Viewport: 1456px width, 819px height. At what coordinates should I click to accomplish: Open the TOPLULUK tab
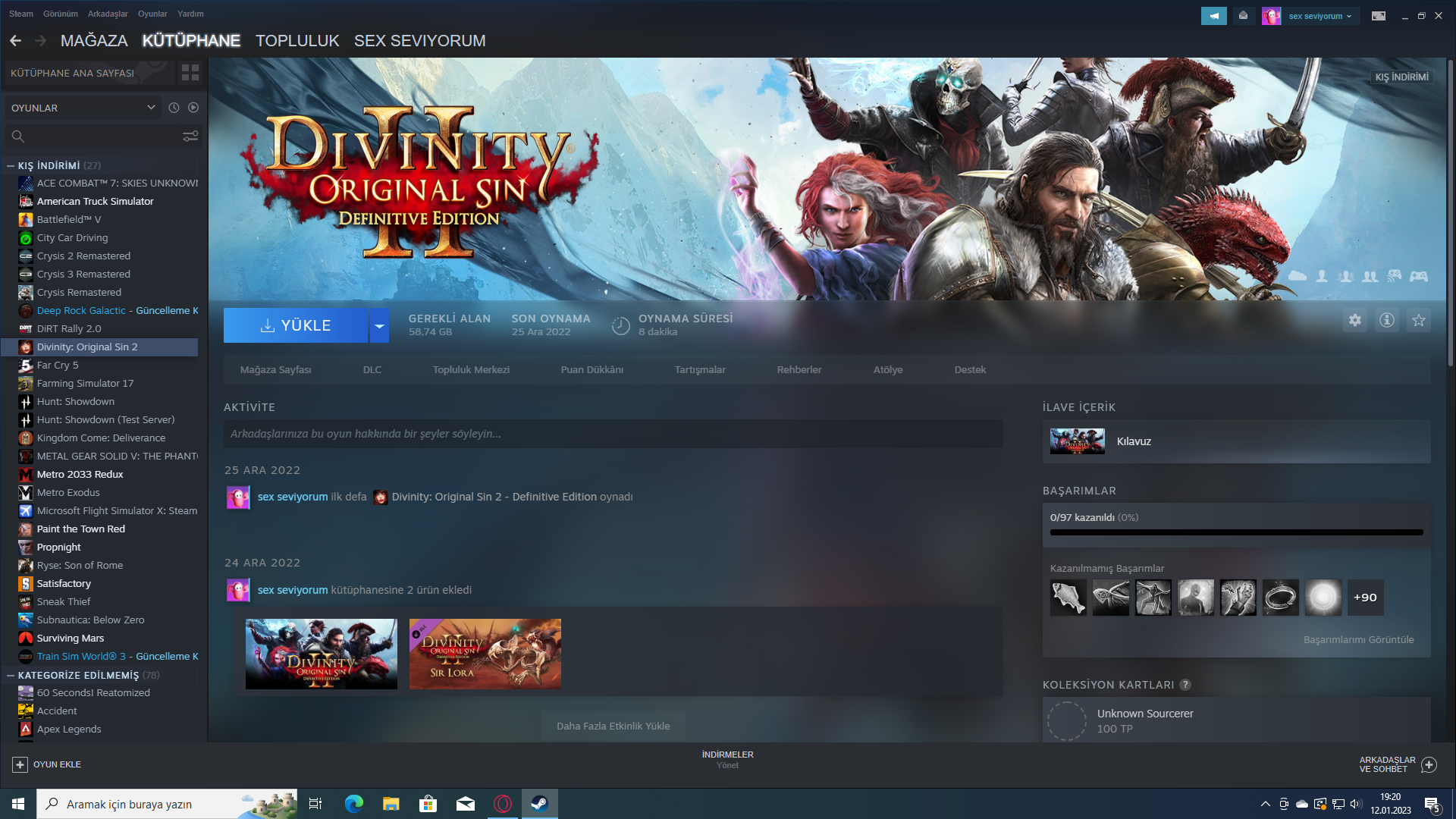click(x=297, y=41)
